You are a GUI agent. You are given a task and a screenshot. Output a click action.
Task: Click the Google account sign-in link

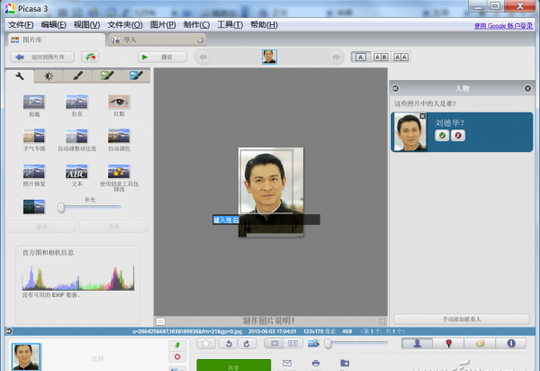pyautogui.click(x=503, y=25)
